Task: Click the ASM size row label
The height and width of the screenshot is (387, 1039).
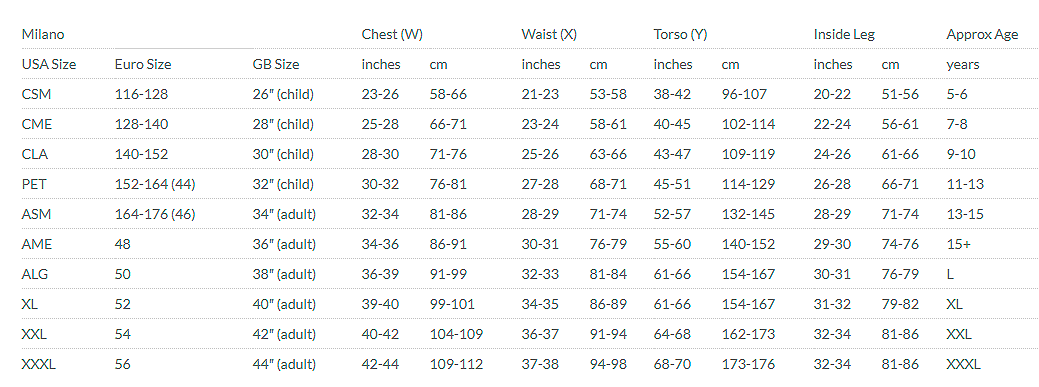Action: point(37,214)
